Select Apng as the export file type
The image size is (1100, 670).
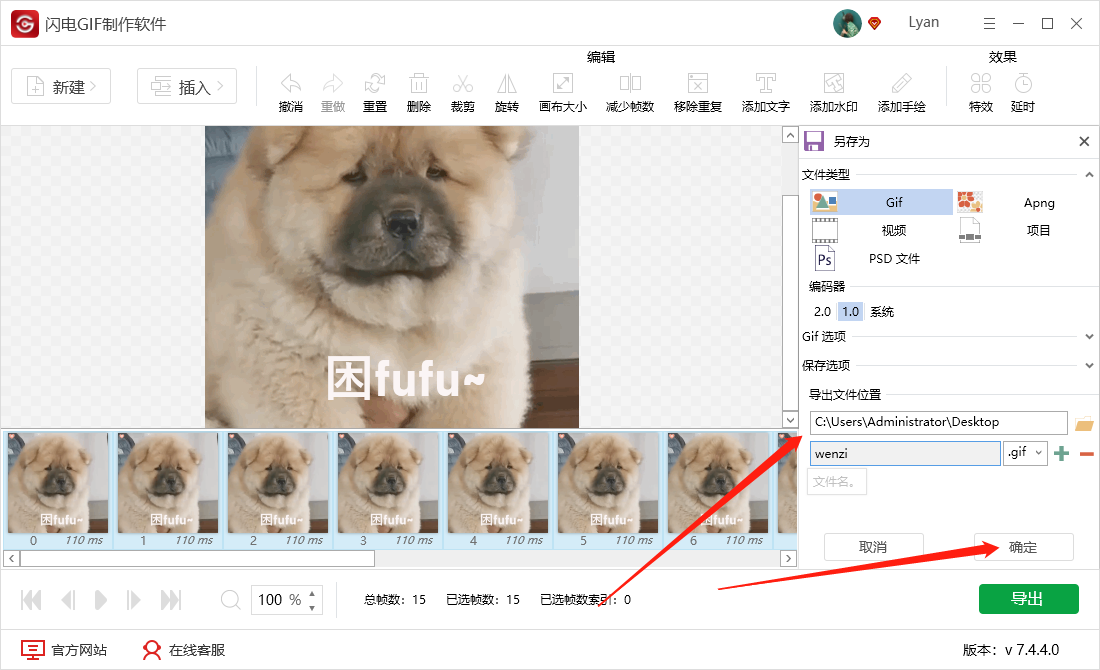1039,202
